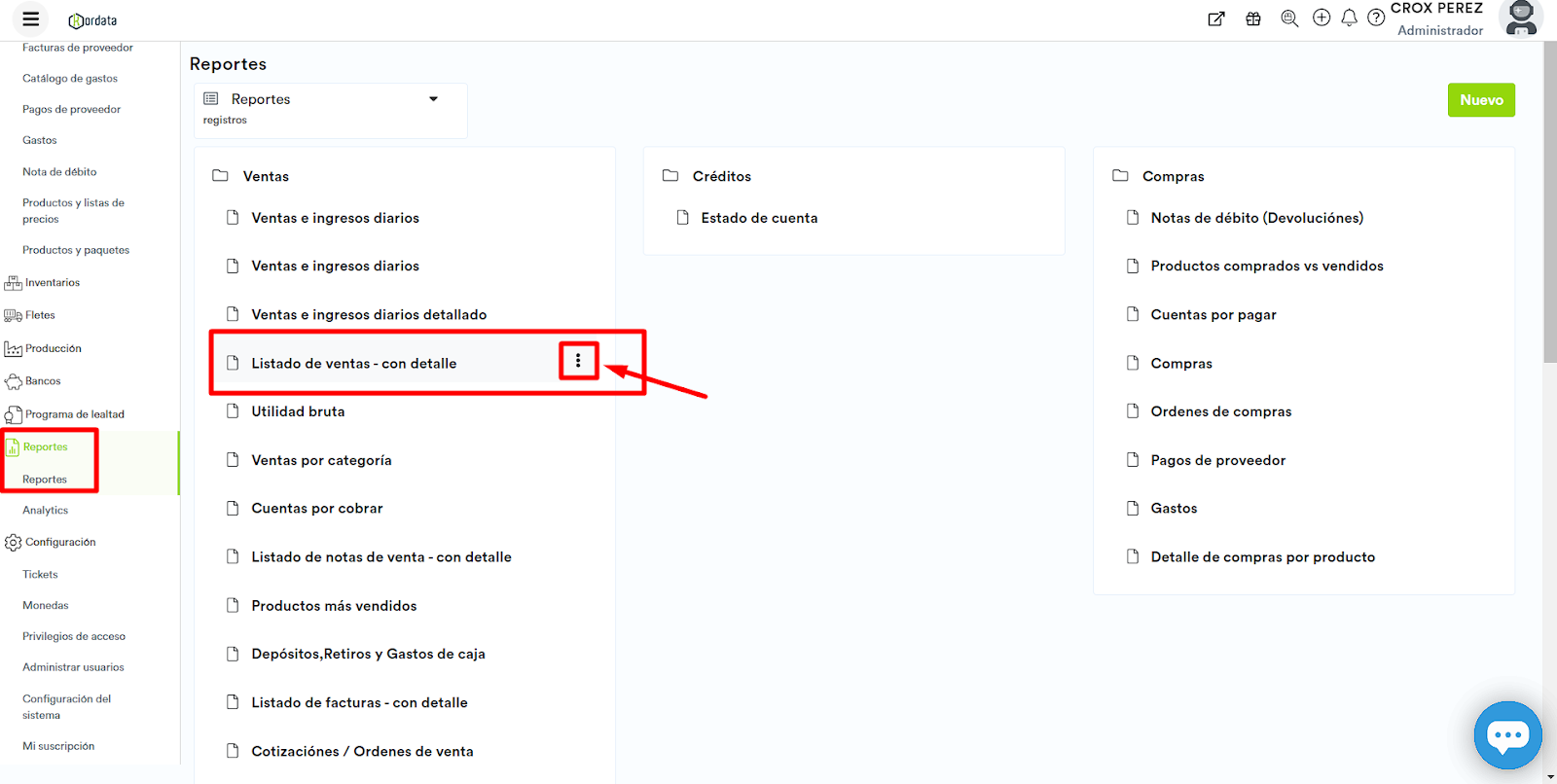Open the user avatar profile menu

pyautogui.click(x=1521, y=18)
